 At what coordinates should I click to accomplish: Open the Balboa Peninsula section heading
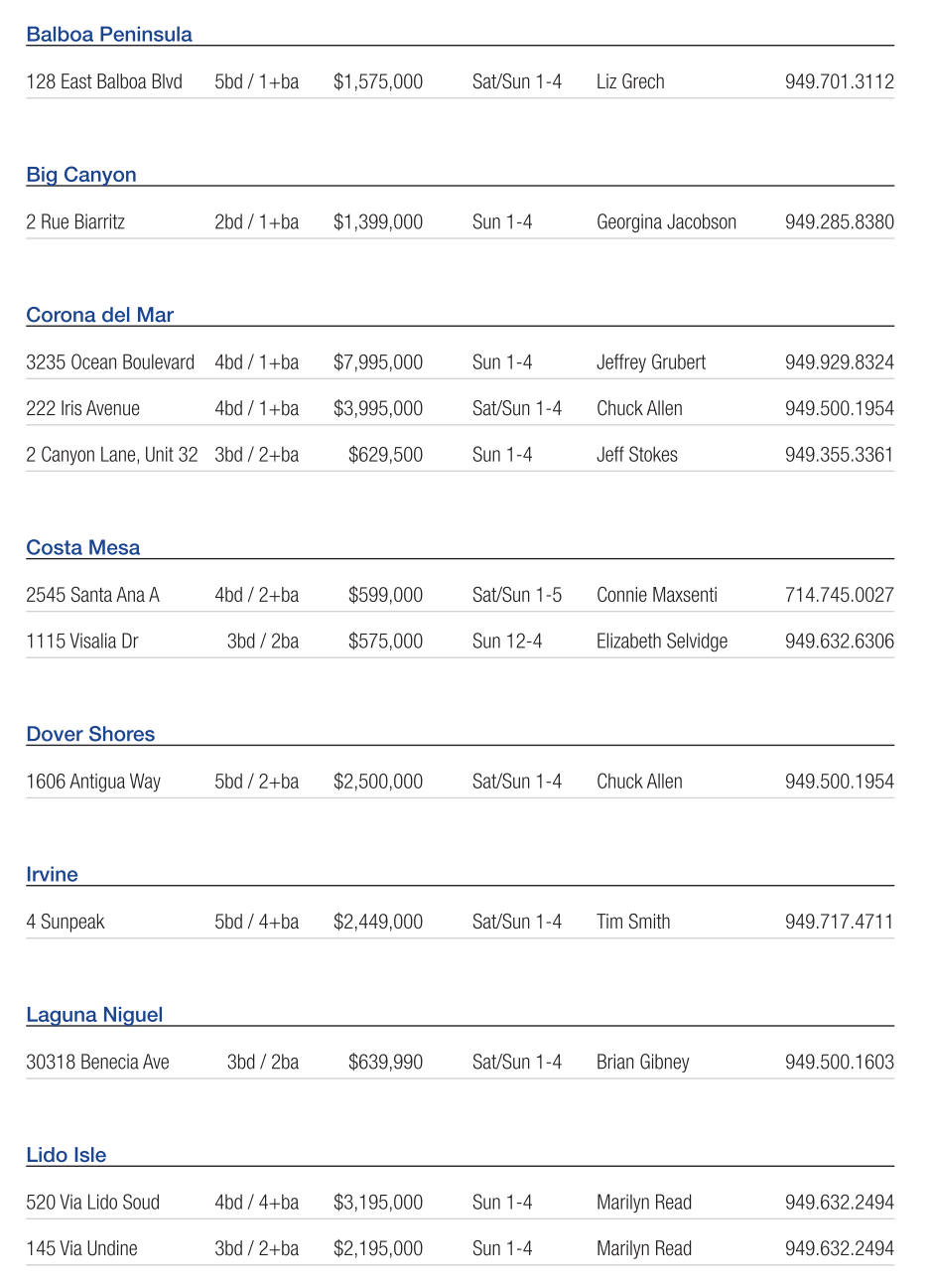[109, 35]
